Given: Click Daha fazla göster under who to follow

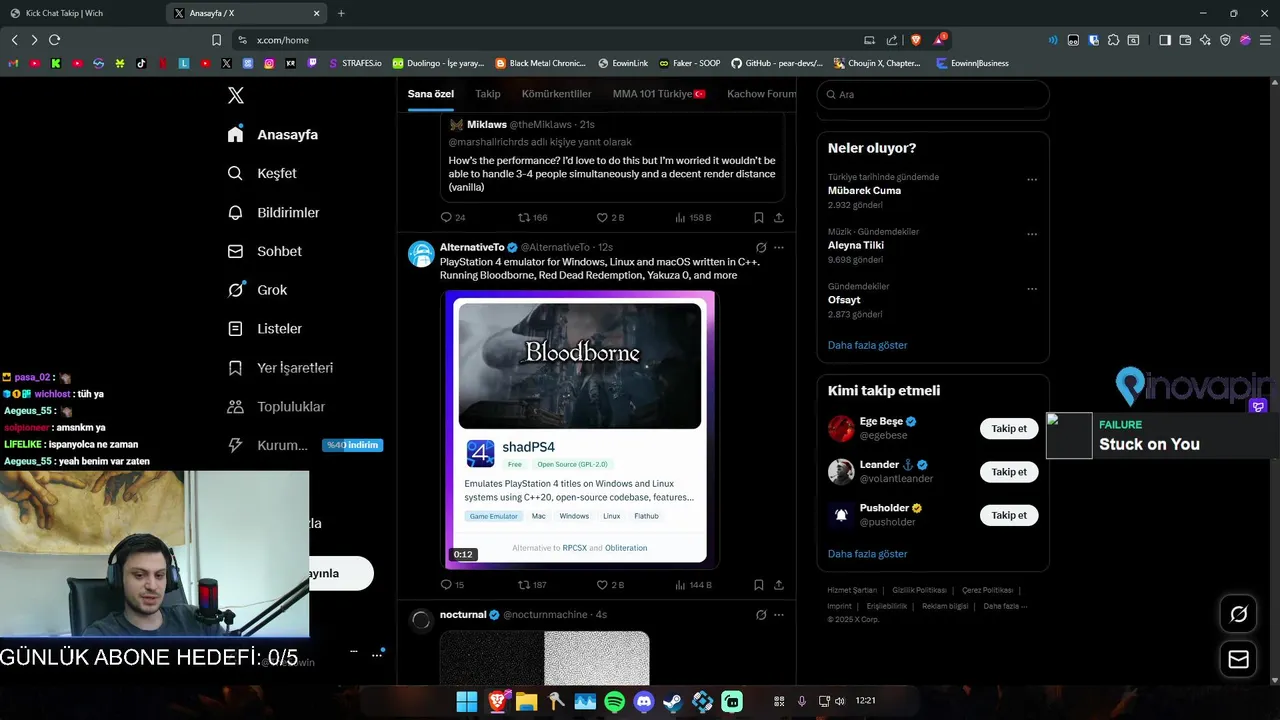Looking at the screenshot, I should pyautogui.click(x=867, y=554).
